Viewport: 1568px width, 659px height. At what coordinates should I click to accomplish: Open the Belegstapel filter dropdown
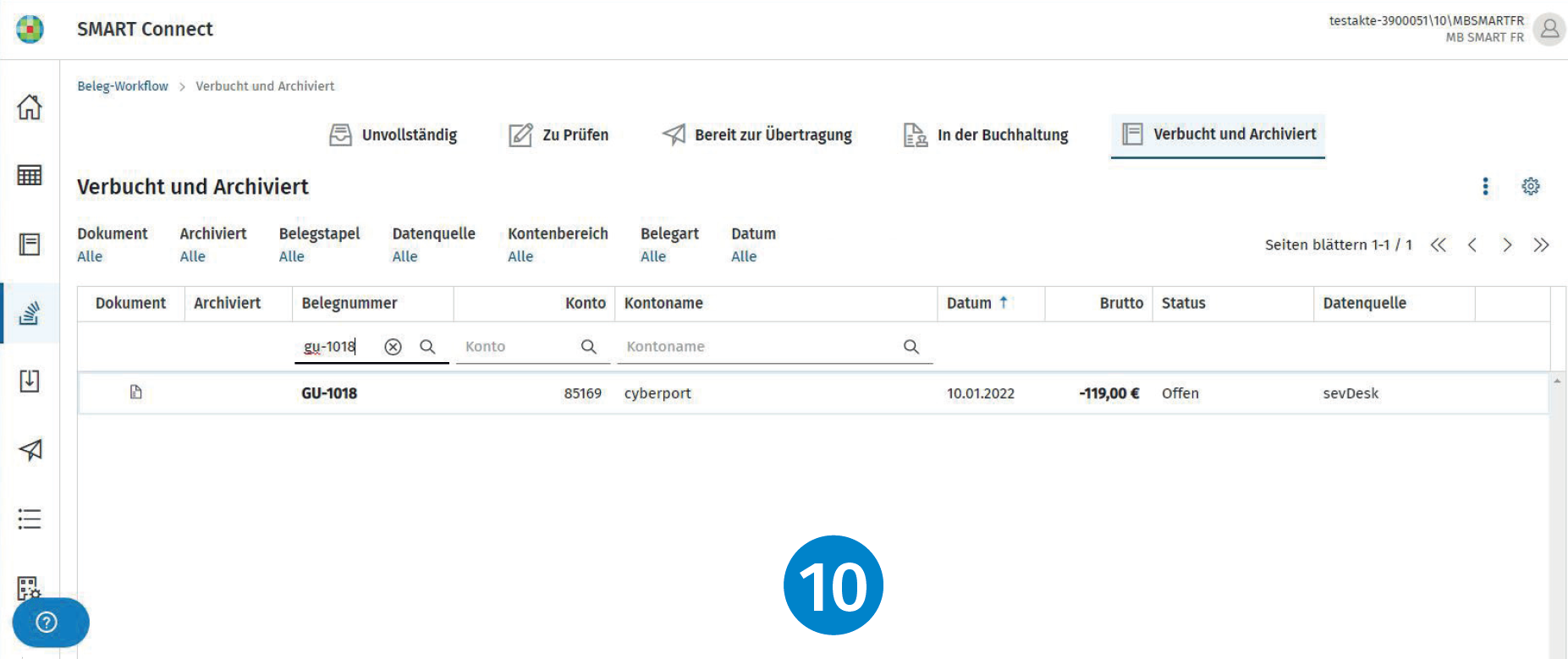coord(291,256)
